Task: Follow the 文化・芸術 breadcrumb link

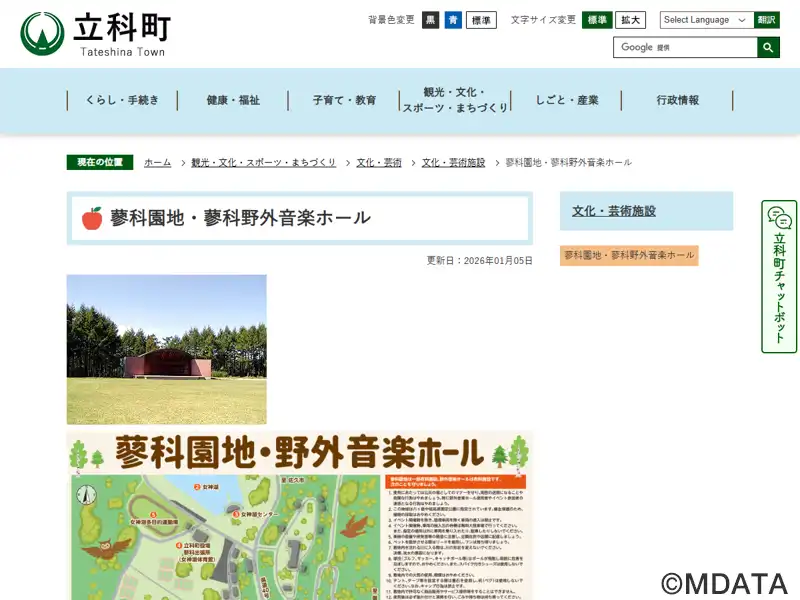Action: coord(379,162)
